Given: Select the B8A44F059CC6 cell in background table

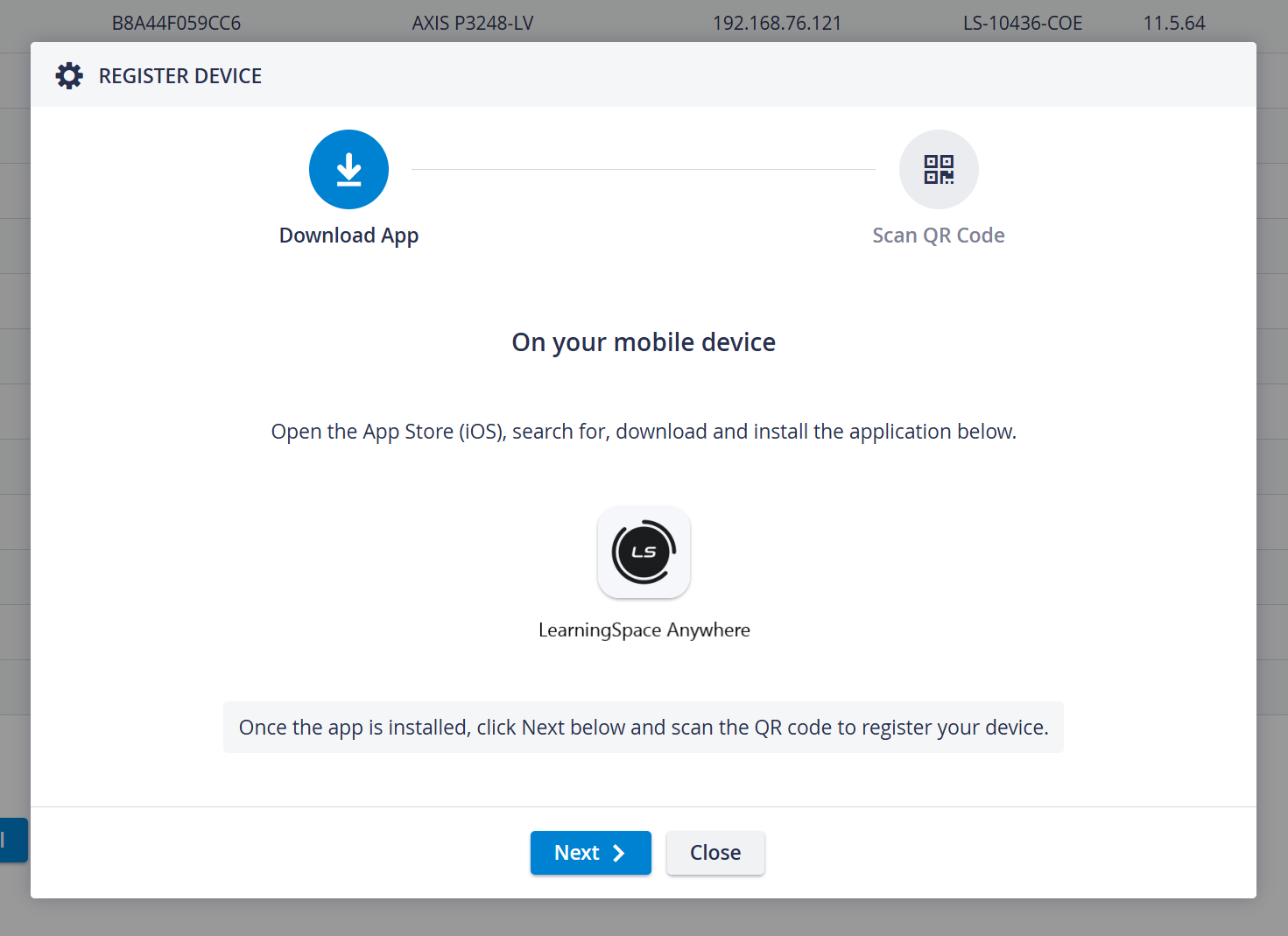Looking at the screenshot, I should pyautogui.click(x=176, y=24).
